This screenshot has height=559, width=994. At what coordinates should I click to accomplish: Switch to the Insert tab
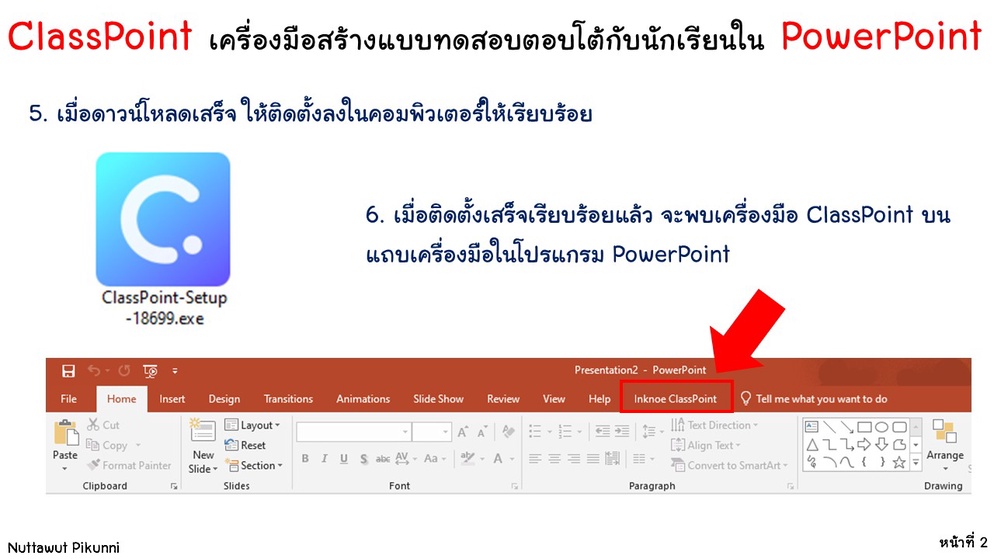coord(172,399)
